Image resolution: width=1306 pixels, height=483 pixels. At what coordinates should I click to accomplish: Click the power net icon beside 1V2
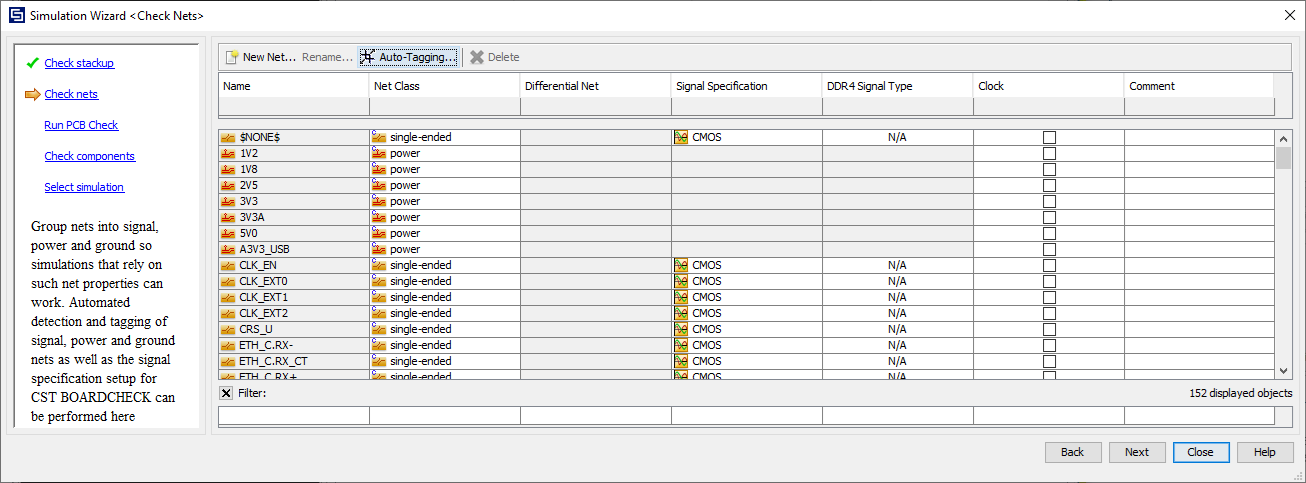228,153
